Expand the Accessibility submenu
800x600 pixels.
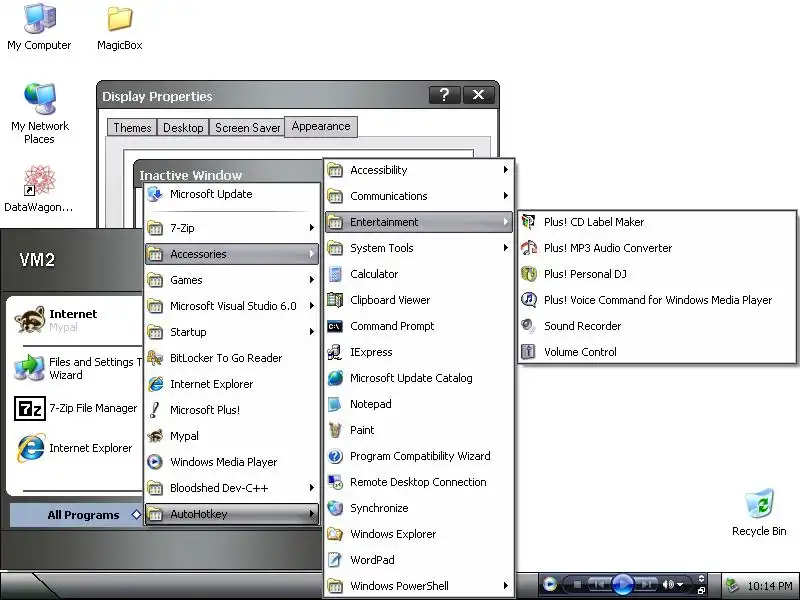(418, 170)
